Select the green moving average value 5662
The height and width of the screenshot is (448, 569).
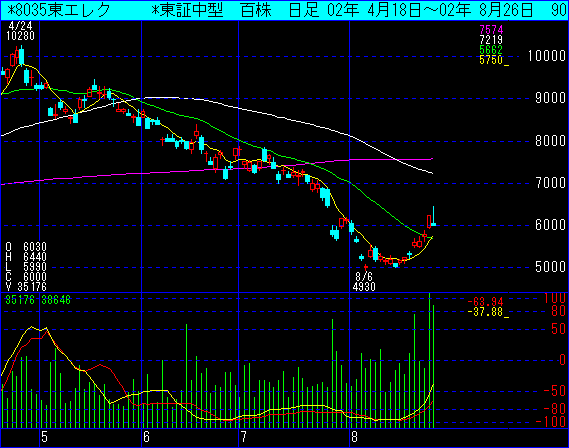[x=491, y=49]
